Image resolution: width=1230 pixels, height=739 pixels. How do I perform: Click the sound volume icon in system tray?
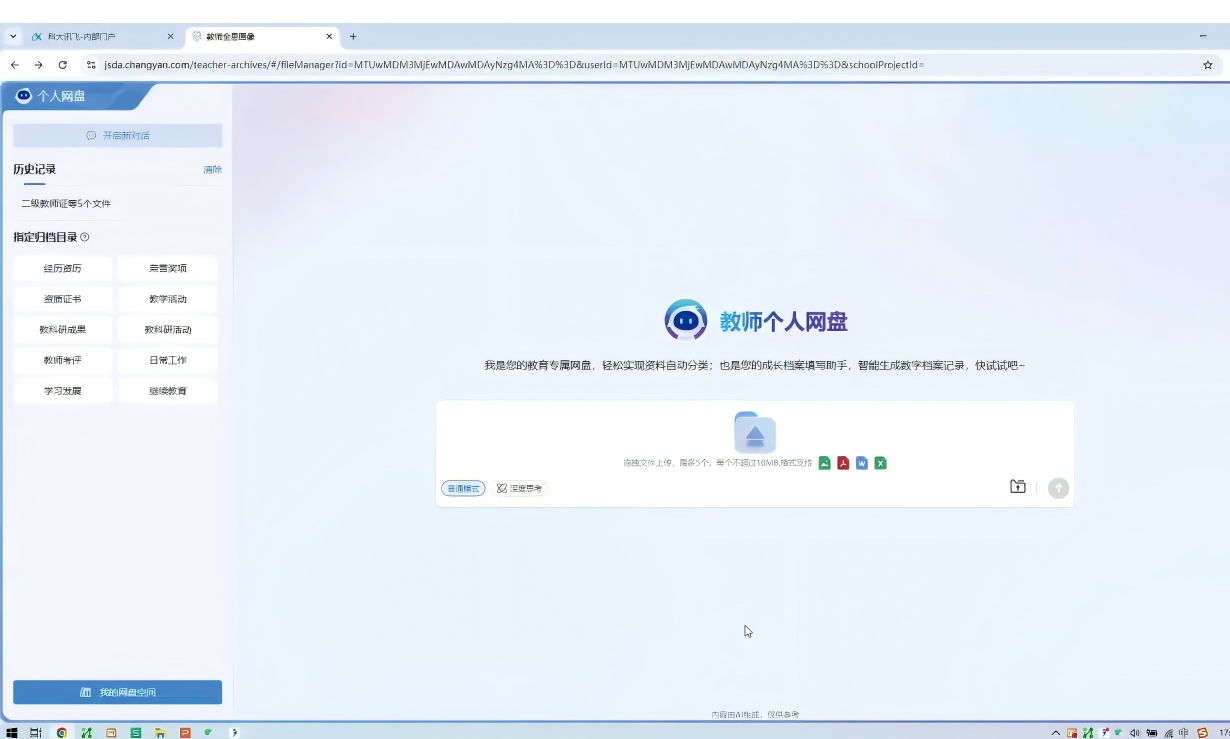pyautogui.click(x=1135, y=732)
